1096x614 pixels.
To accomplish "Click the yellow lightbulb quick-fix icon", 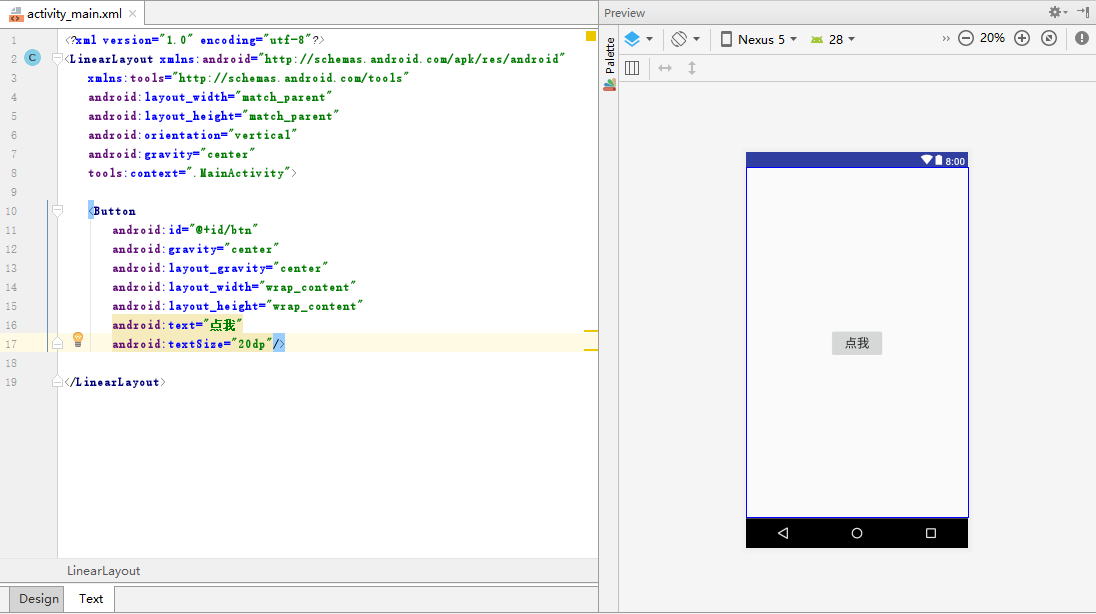I will [78, 340].
